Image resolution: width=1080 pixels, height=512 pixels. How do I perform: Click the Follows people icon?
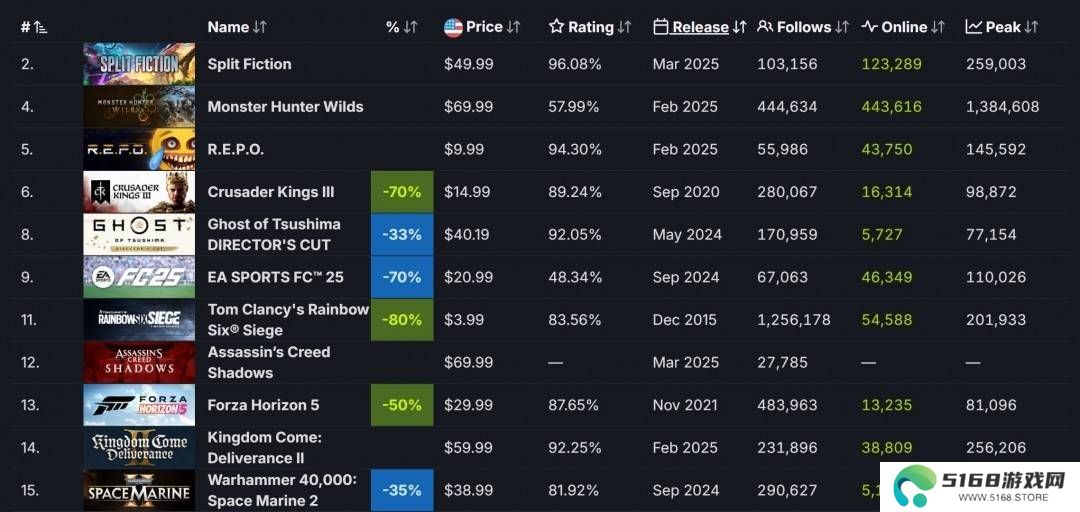click(x=765, y=27)
